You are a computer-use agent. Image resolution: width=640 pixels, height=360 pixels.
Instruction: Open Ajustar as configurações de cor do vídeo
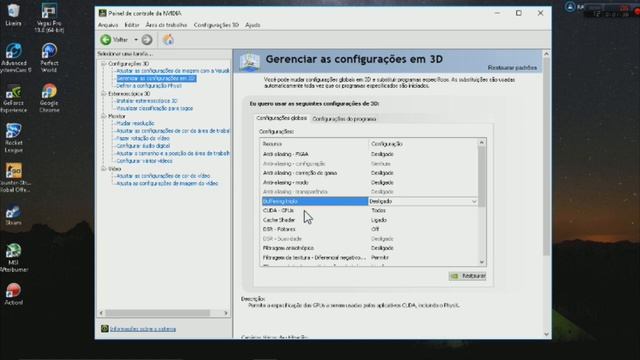coord(163,176)
